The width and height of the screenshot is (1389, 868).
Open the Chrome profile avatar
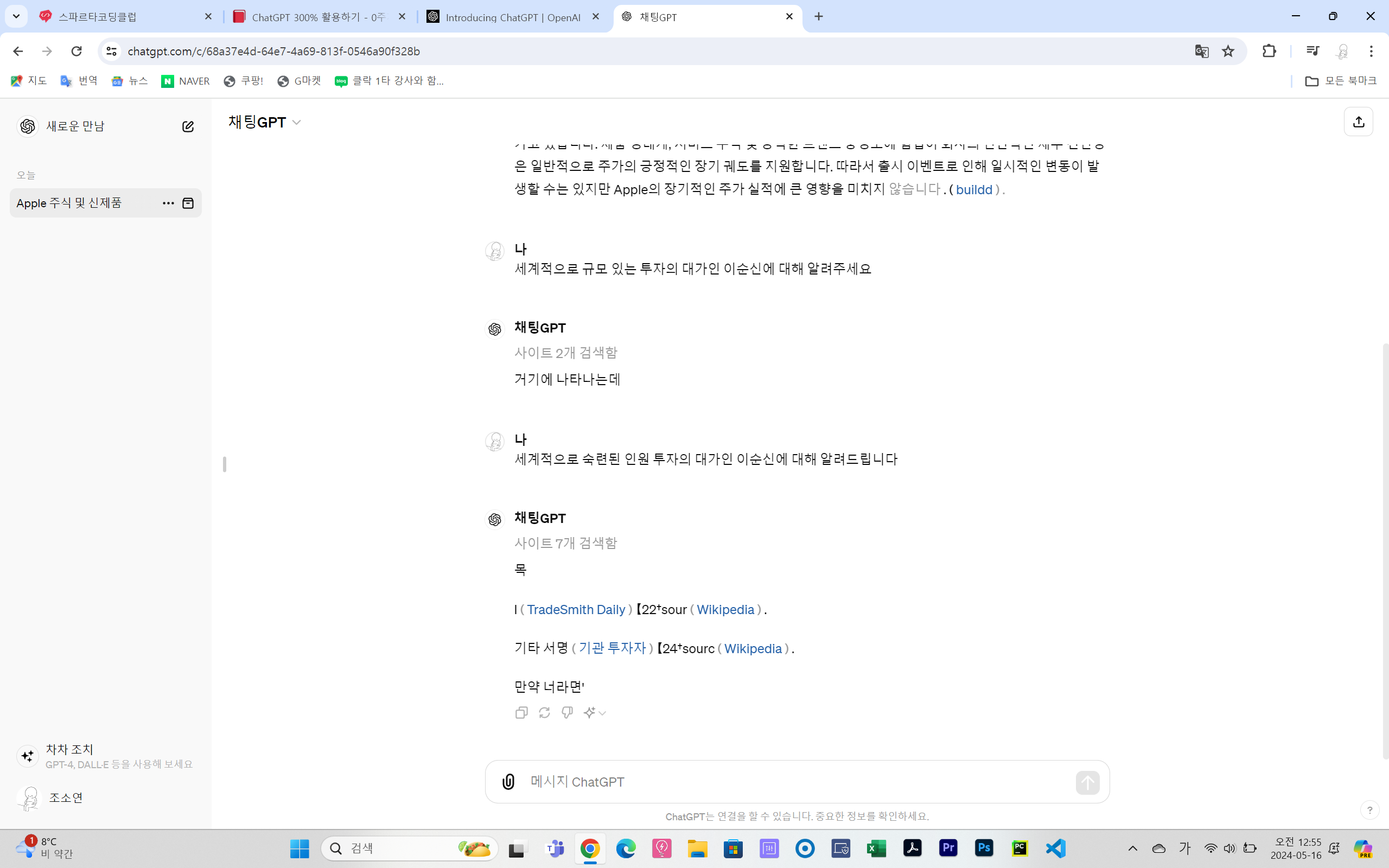[1342, 51]
